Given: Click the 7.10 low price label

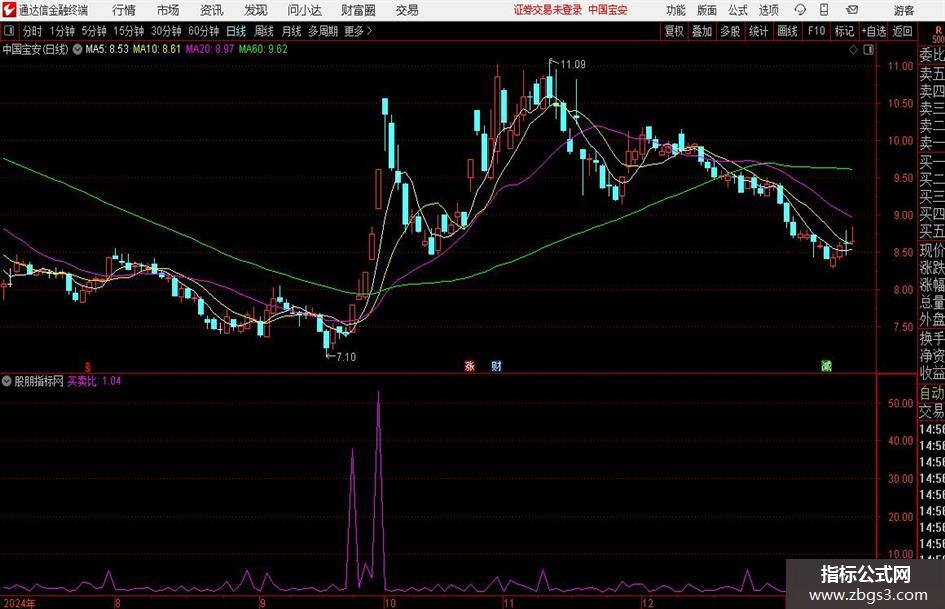Looking at the screenshot, I should click(x=346, y=357).
